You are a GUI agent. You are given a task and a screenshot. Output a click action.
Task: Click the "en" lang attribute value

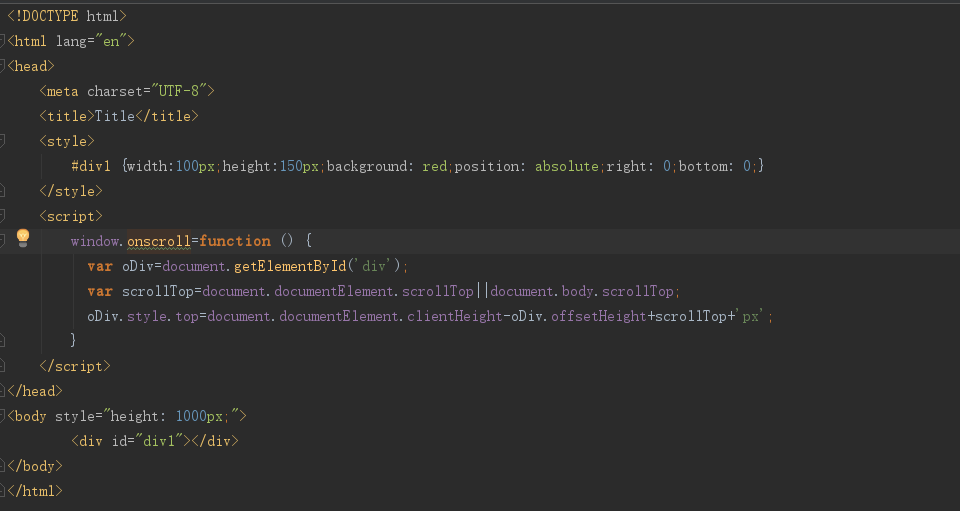click(111, 41)
